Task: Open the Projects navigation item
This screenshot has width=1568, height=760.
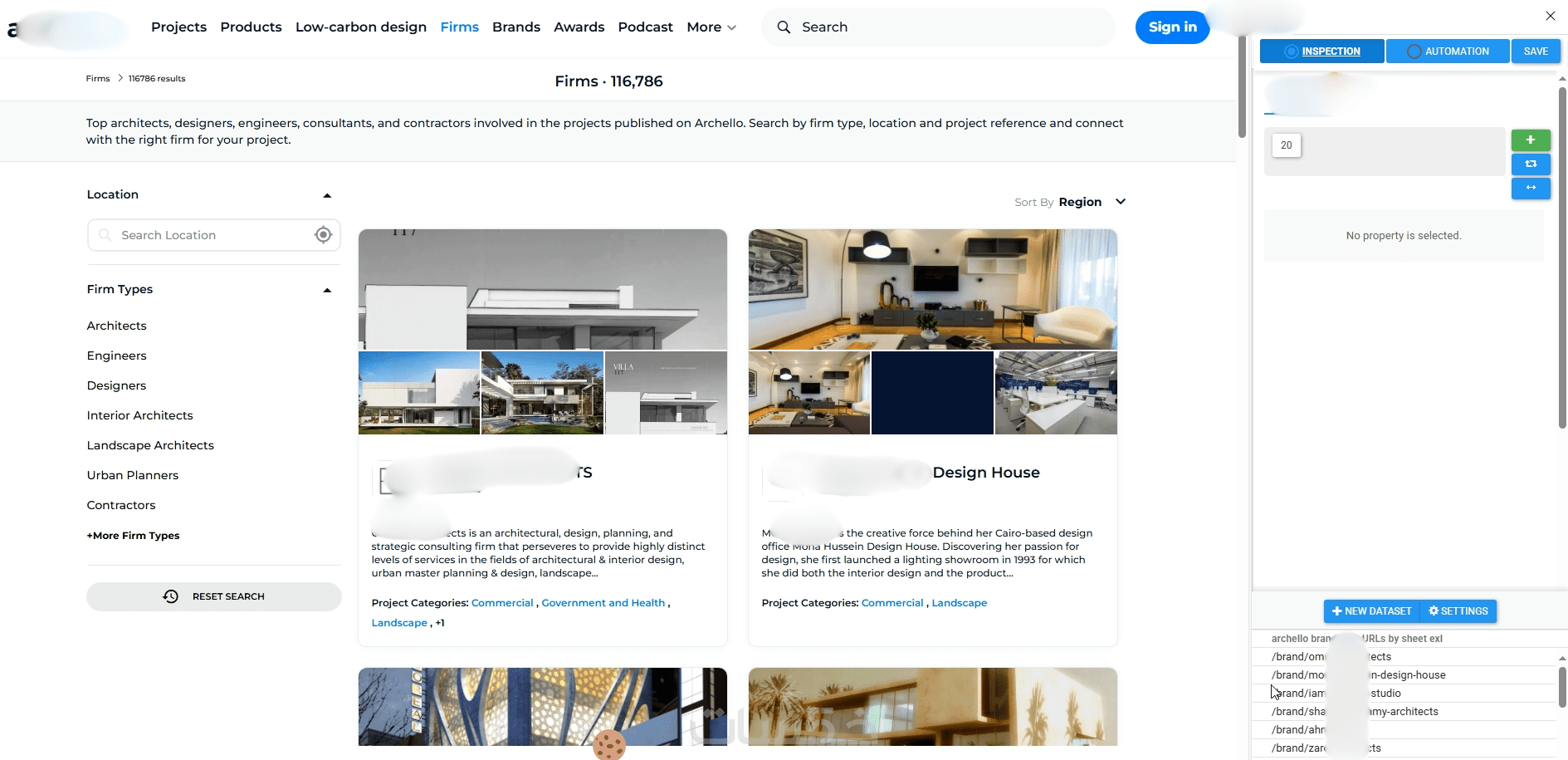Action: click(178, 27)
